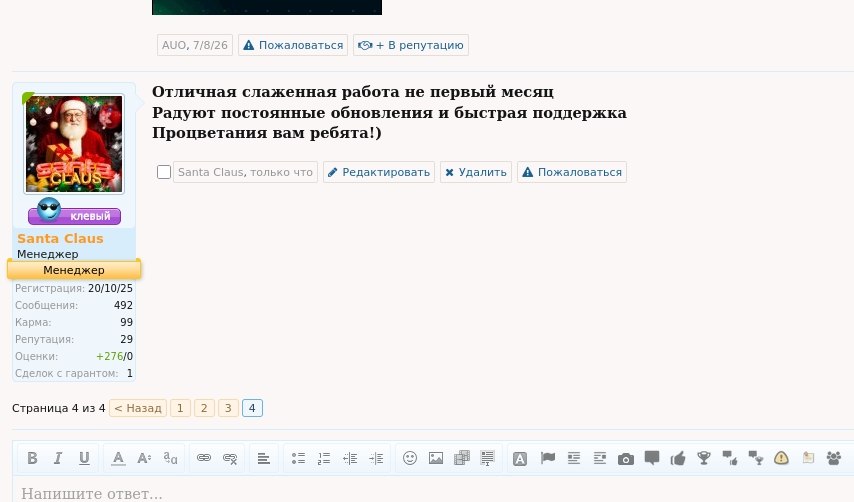Open the text color picker
This screenshot has width=854, height=502.
click(x=118, y=458)
